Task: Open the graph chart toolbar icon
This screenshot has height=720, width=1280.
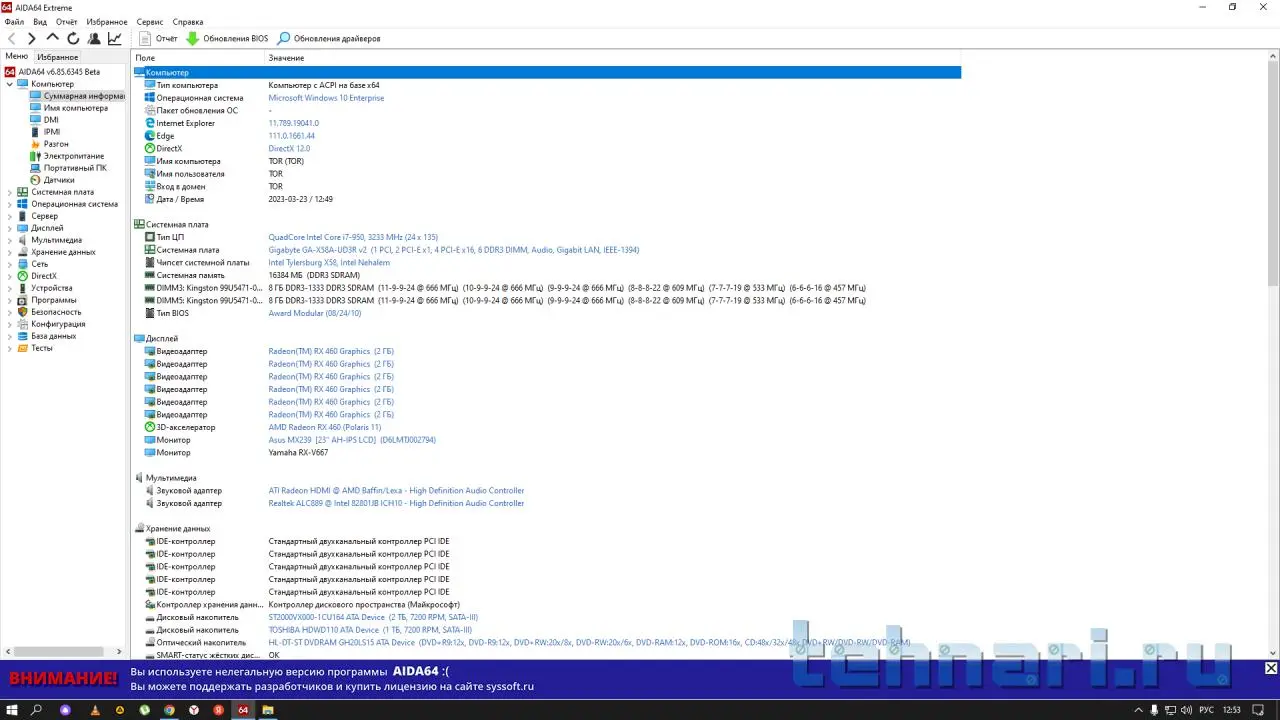Action: pos(115,39)
